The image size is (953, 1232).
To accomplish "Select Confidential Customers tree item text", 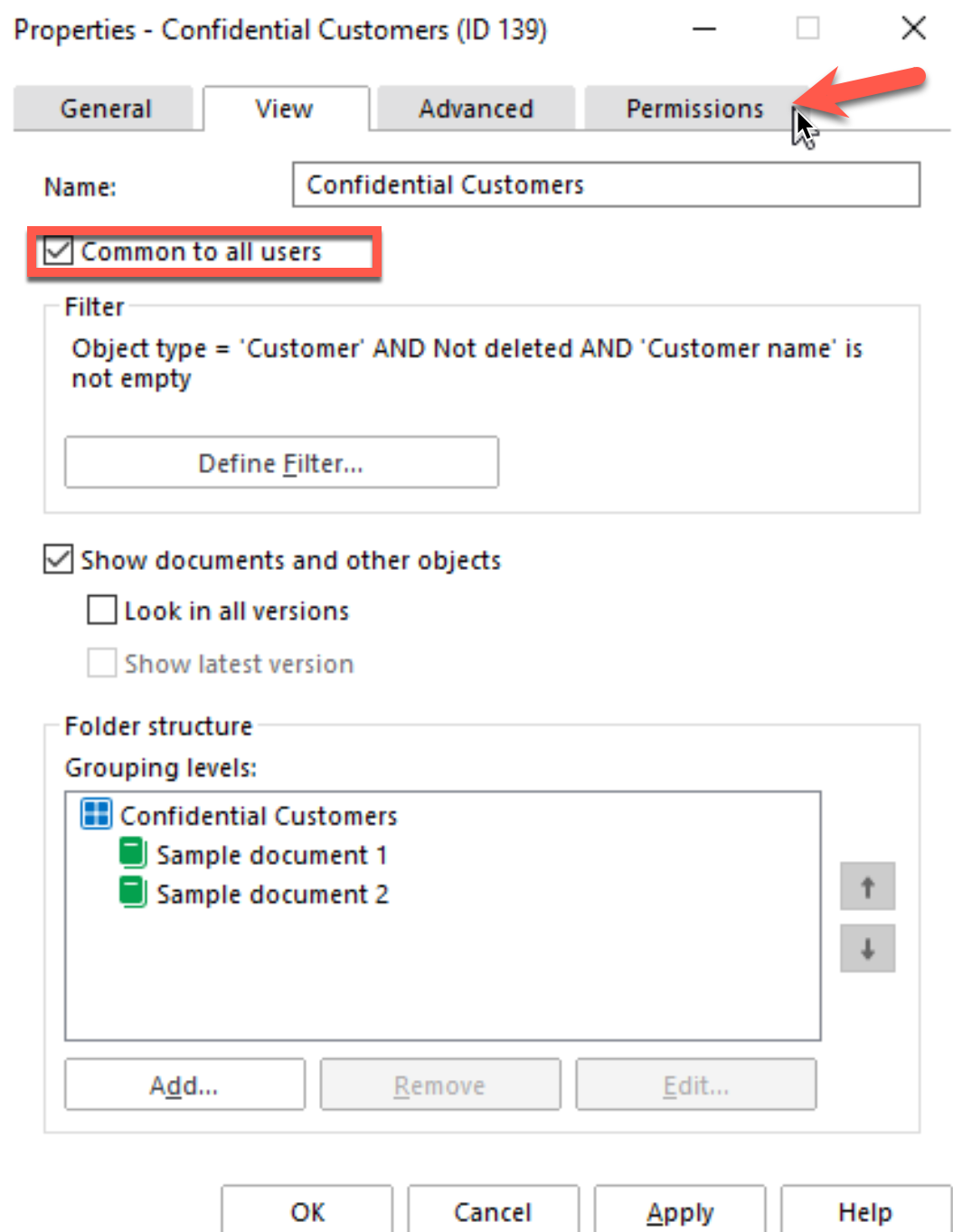I will point(259,816).
